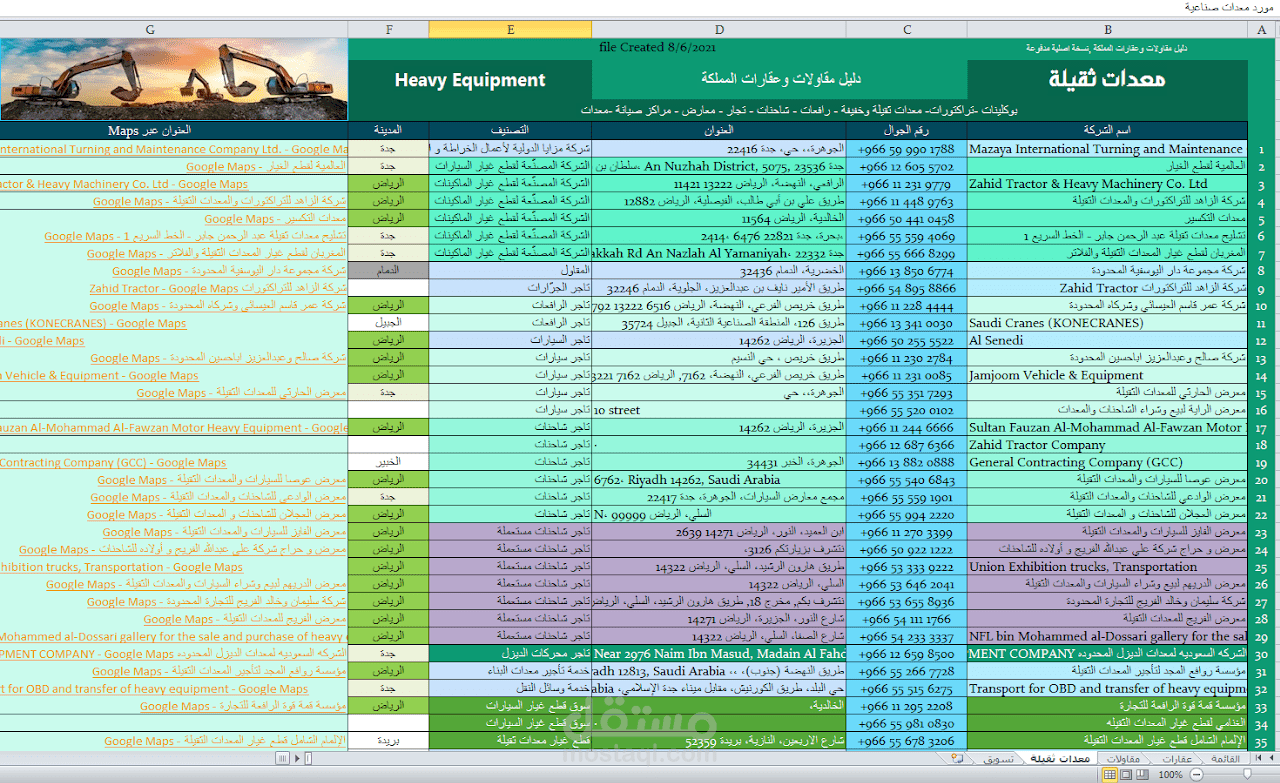
Task: Select the 10 street address cell
Action: 719,411
